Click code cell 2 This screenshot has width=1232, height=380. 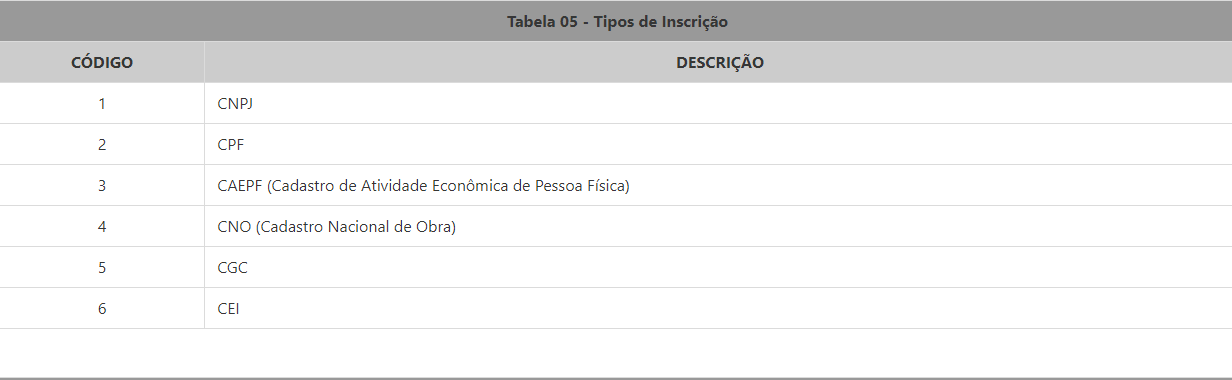(x=102, y=144)
